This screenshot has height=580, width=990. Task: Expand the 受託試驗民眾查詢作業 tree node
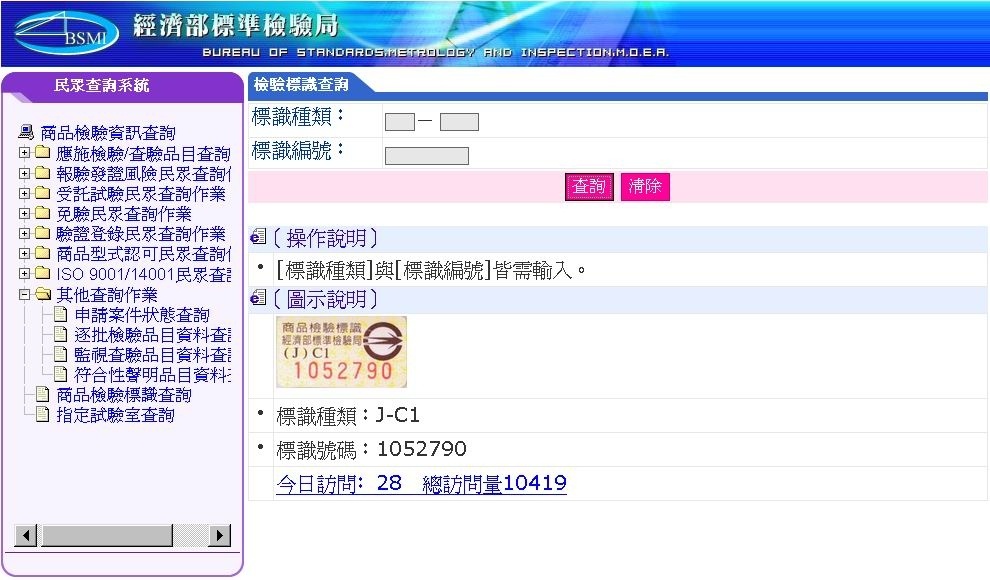pos(25,194)
